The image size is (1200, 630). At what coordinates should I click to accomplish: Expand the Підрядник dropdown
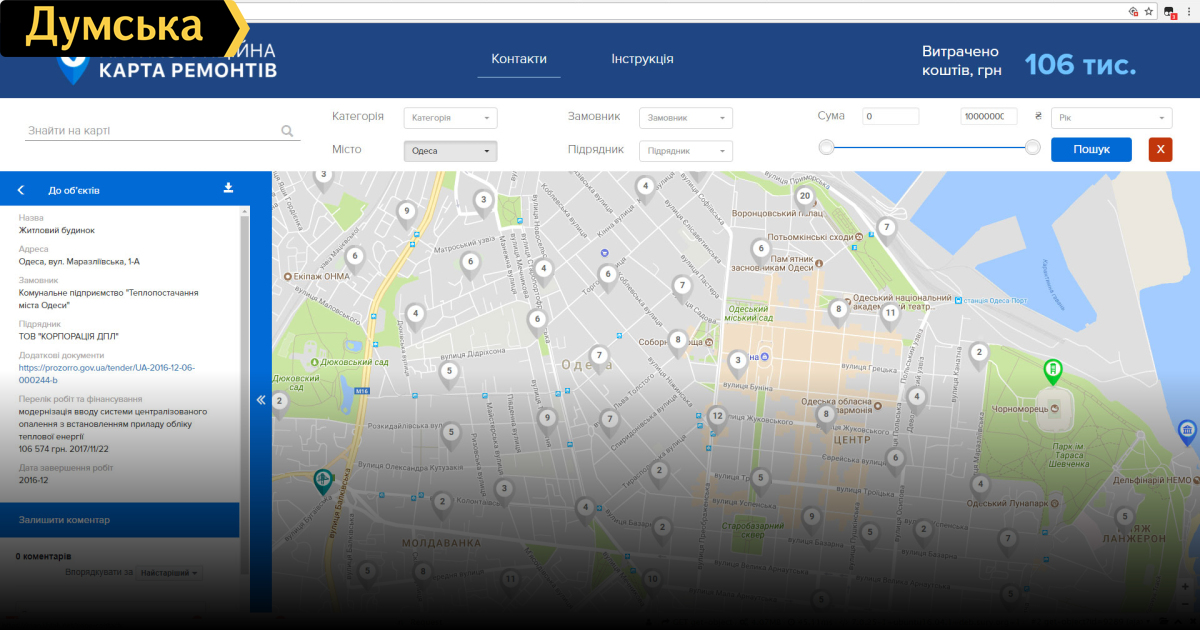[x=685, y=151]
